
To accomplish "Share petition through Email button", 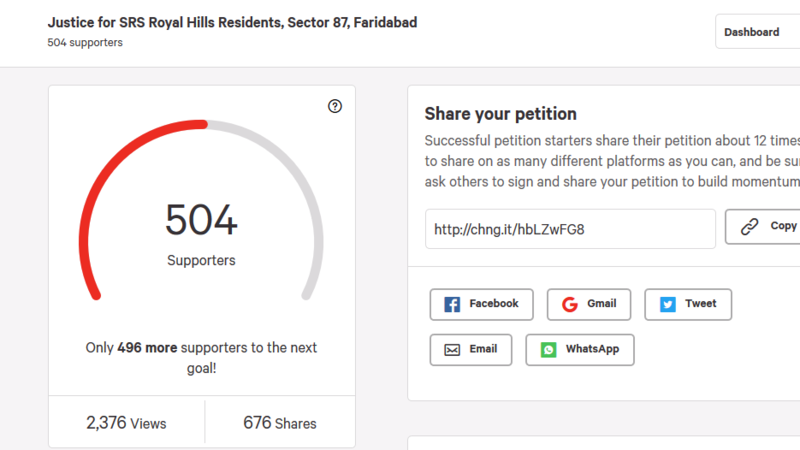I will click(x=470, y=350).
